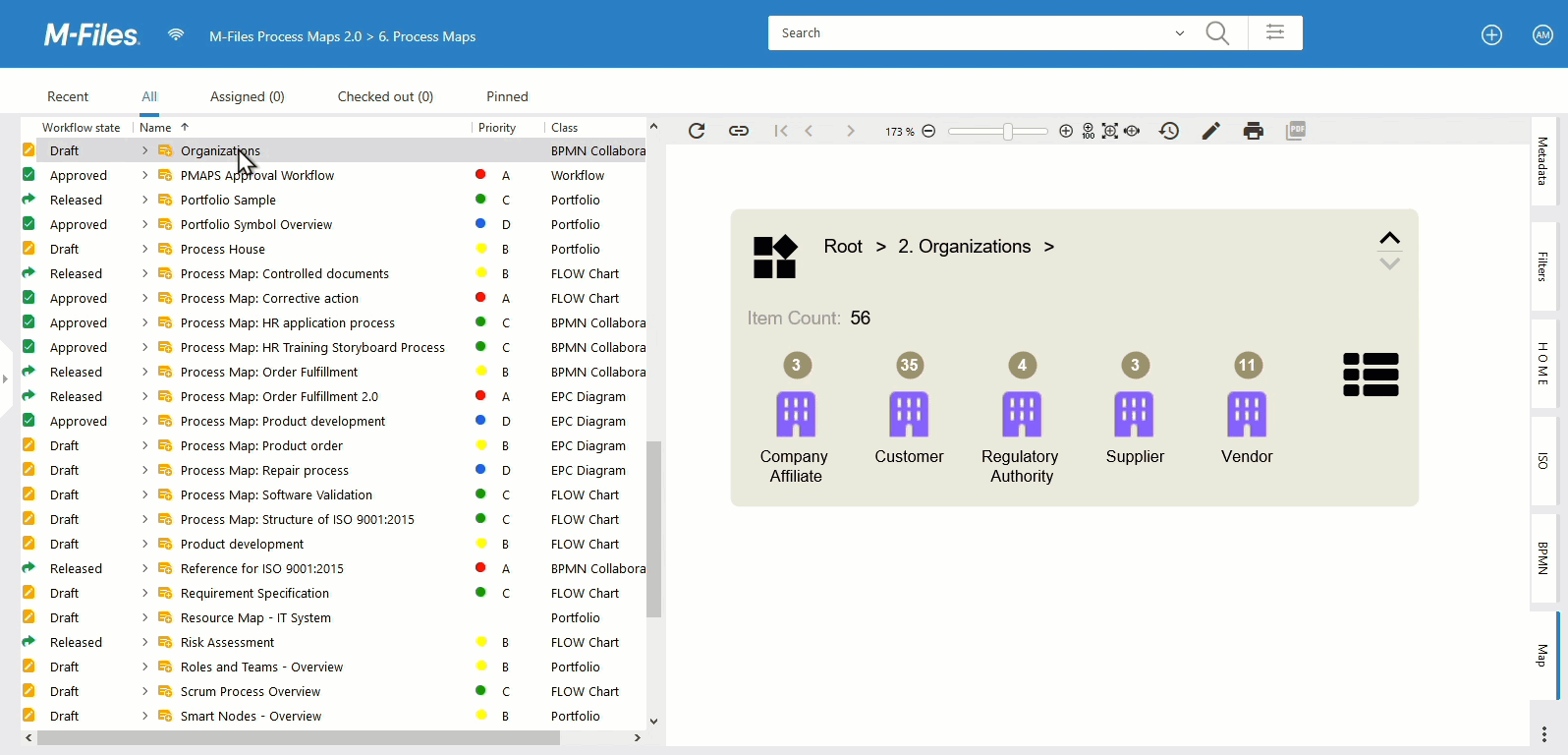This screenshot has width=1568, height=755.
Task: Open the Customer organization icon
Action: pyautogui.click(x=909, y=414)
